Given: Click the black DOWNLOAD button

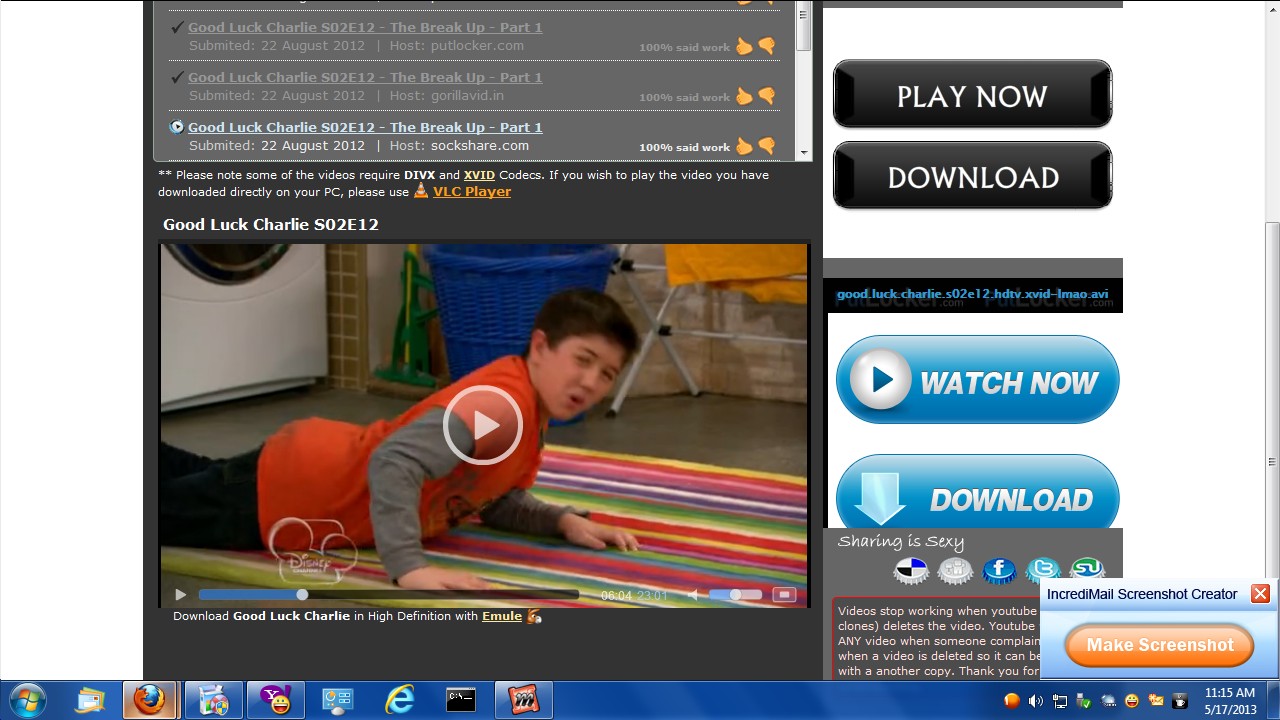Looking at the screenshot, I should pyautogui.click(x=972, y=175).
